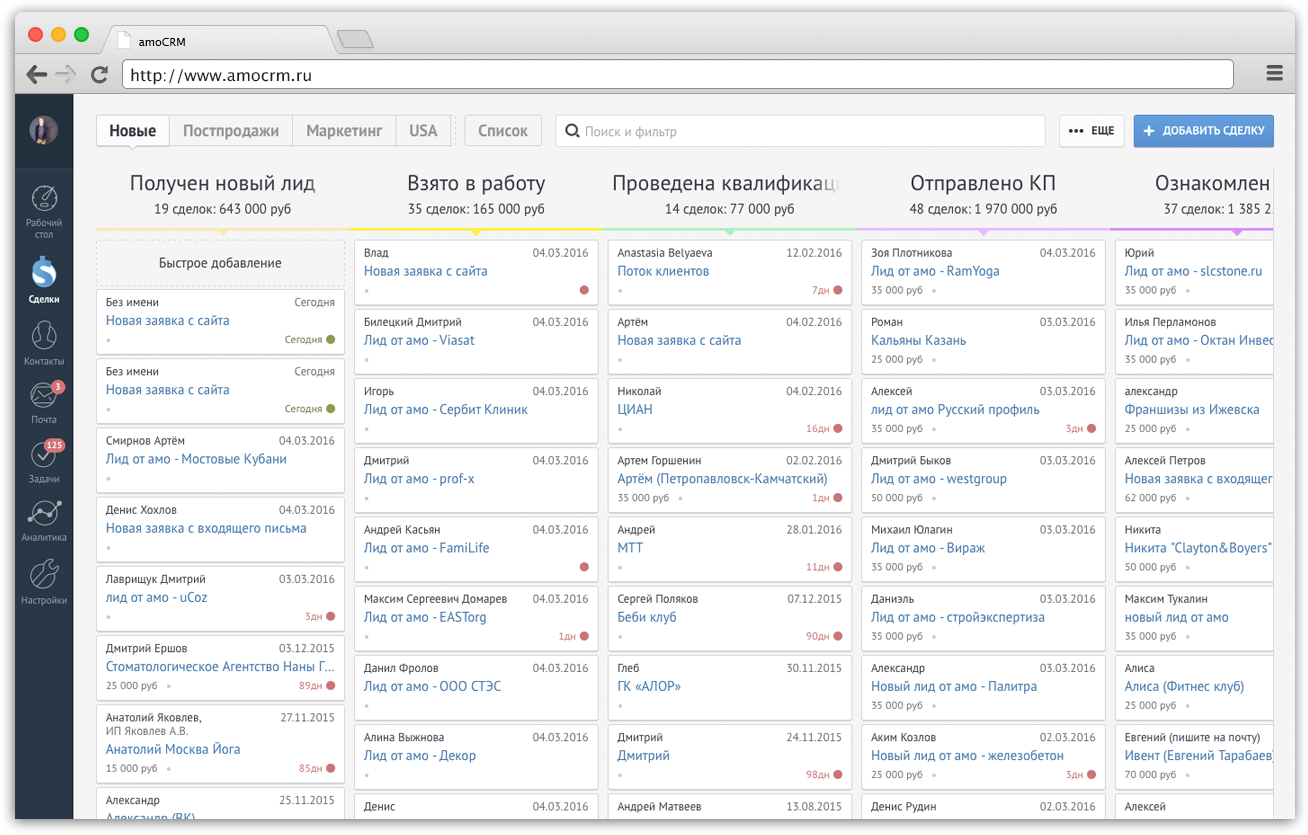
Task: Switch to the Новые pipeline tab
Action: [133, 131]
